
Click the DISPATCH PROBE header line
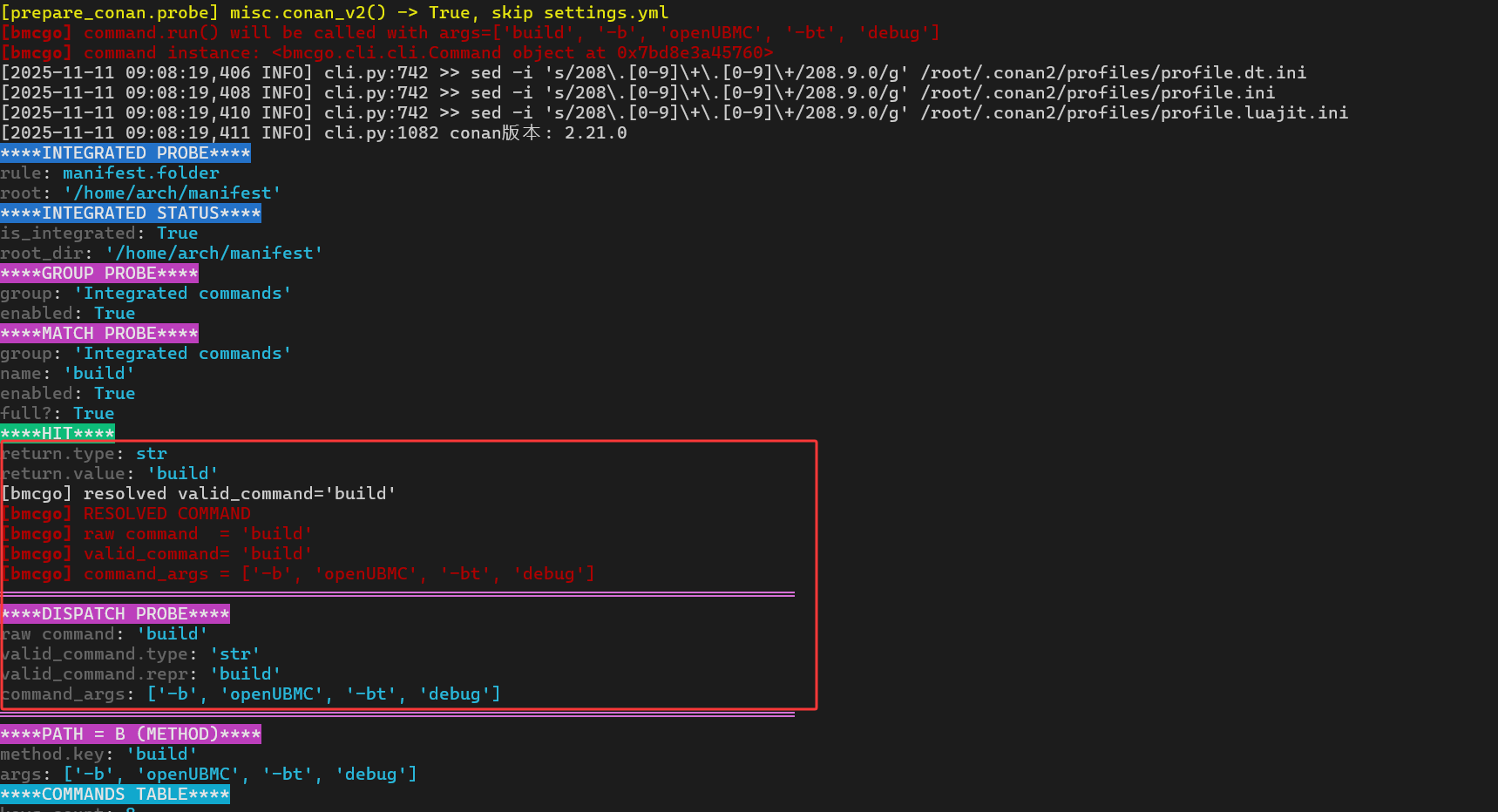115,614
